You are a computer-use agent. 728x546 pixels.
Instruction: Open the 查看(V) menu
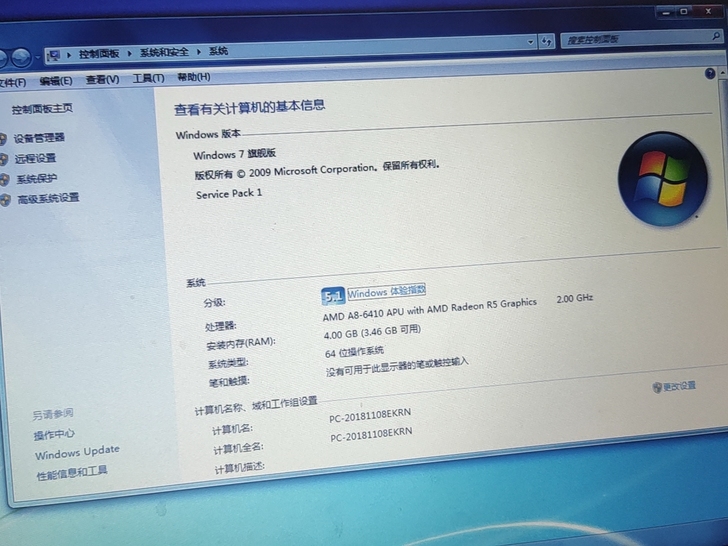point(102,80)
